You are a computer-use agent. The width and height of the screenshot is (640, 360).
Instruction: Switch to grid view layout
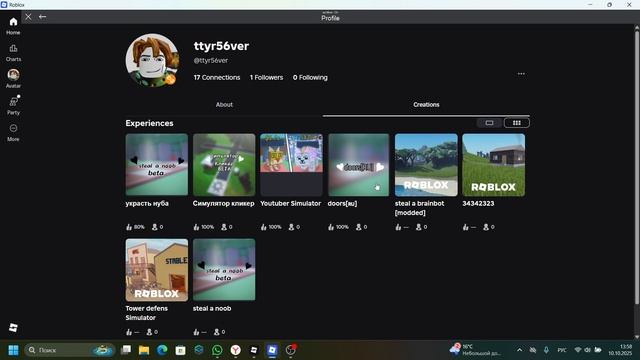pos(517,123)
